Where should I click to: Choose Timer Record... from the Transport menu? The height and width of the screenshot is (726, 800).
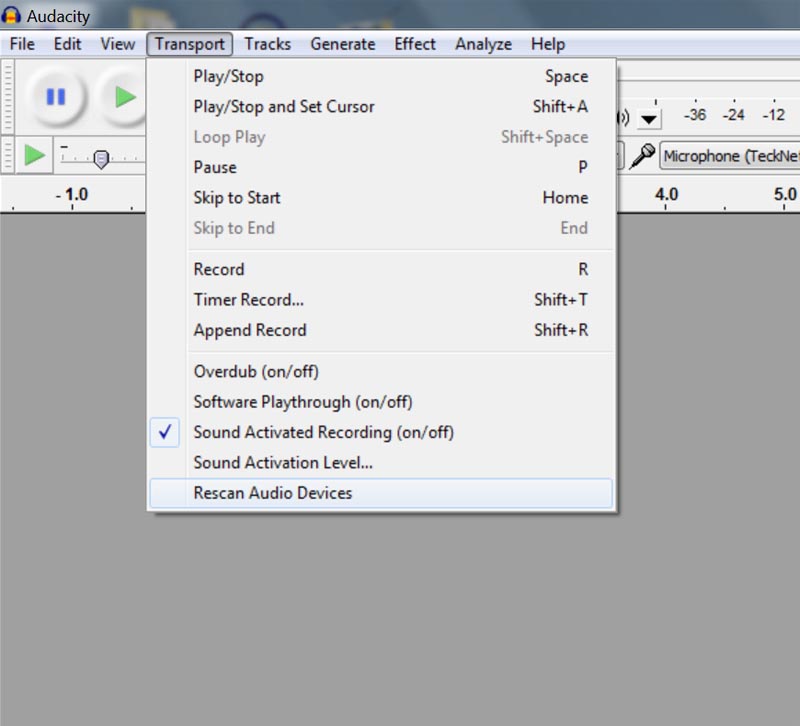click(248, 300)
